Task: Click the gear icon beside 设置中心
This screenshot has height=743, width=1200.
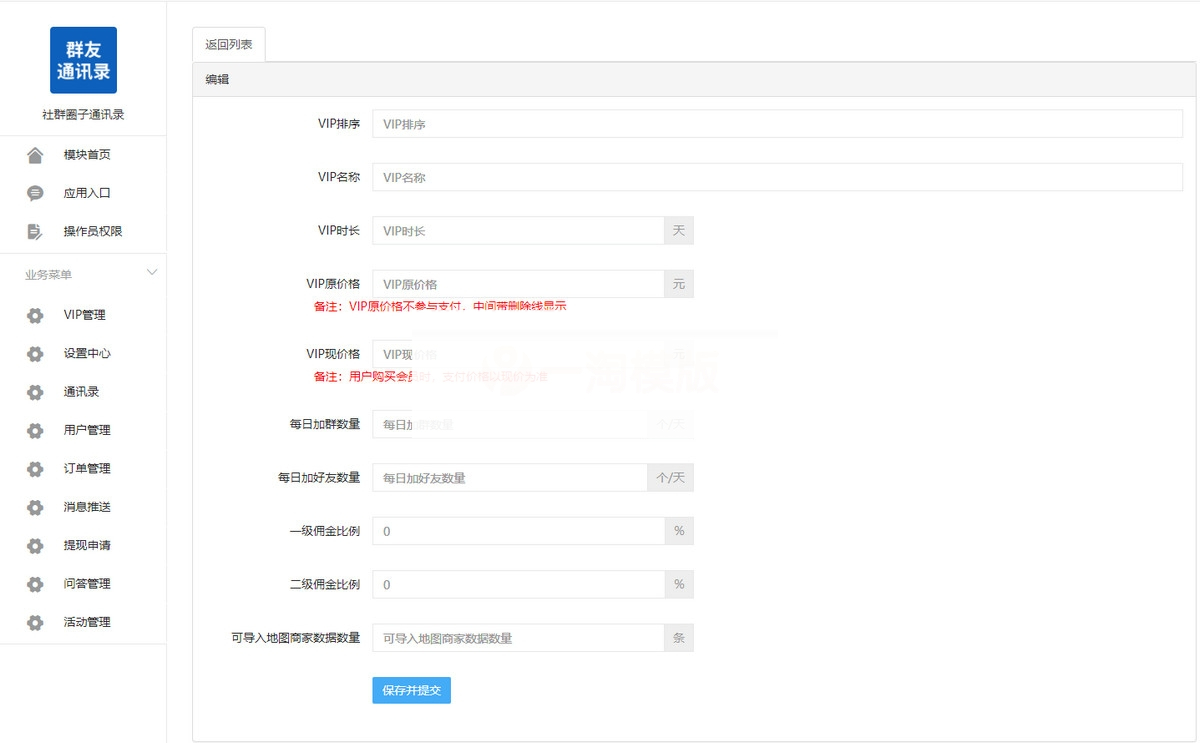Action: tap(35, 353)
